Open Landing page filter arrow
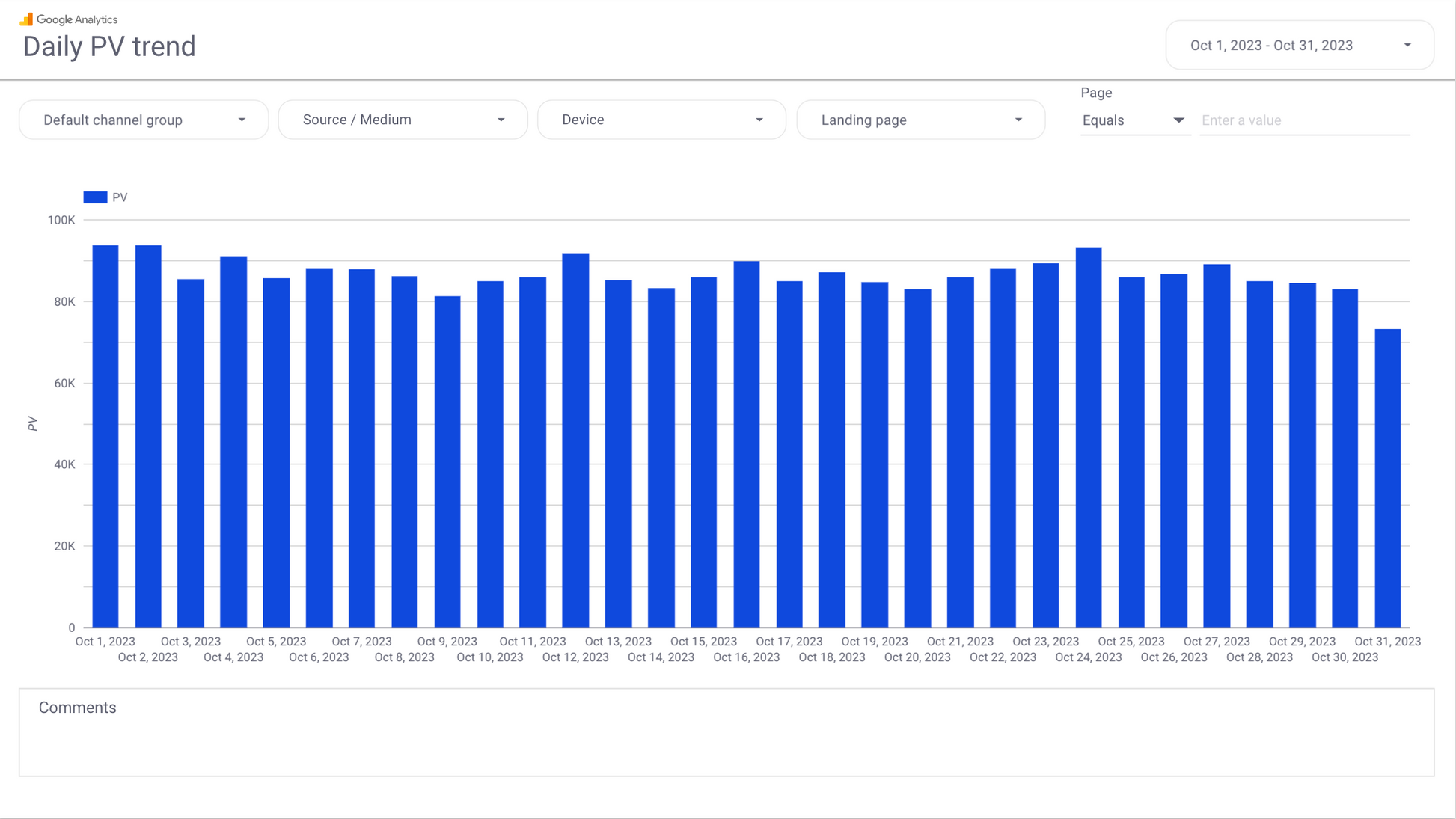Viewport: 1456px width, 819px height. pos(1018,120)
